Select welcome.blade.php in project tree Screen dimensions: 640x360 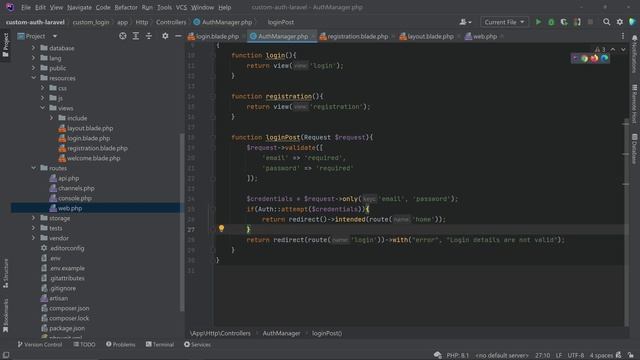tap(93, 158)
